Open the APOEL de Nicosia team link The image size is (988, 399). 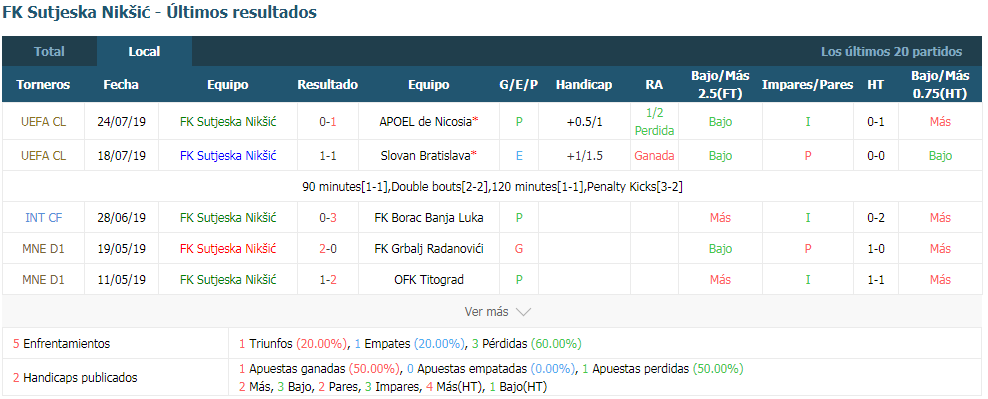point(428,122)
